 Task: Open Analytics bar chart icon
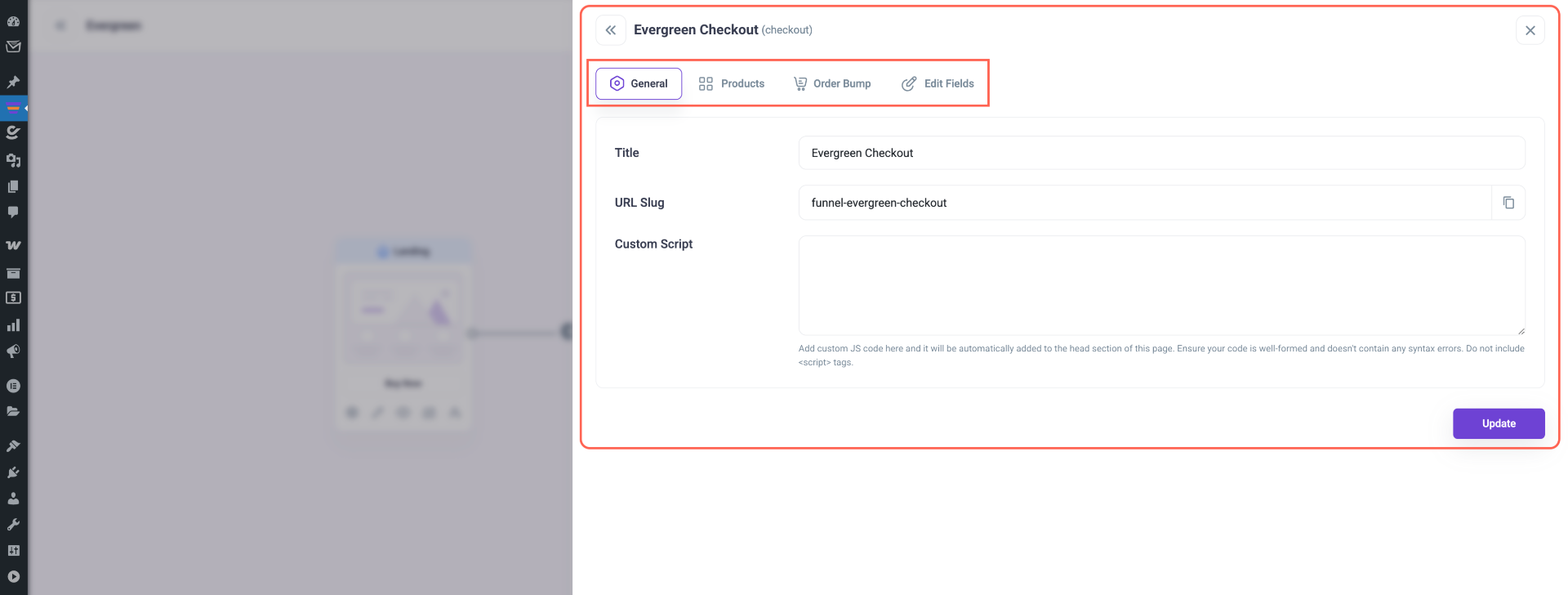(13, 325)
